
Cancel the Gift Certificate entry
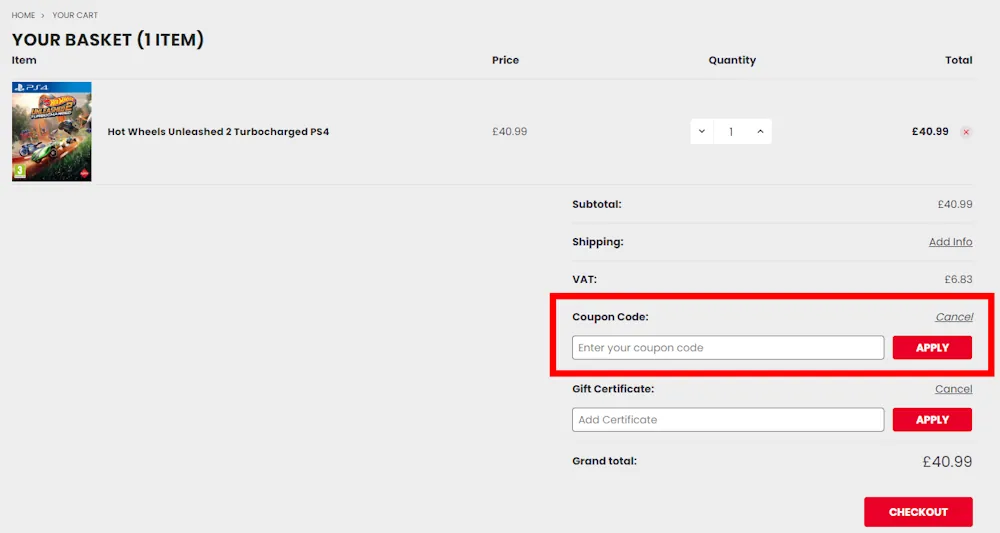(953, 389)
